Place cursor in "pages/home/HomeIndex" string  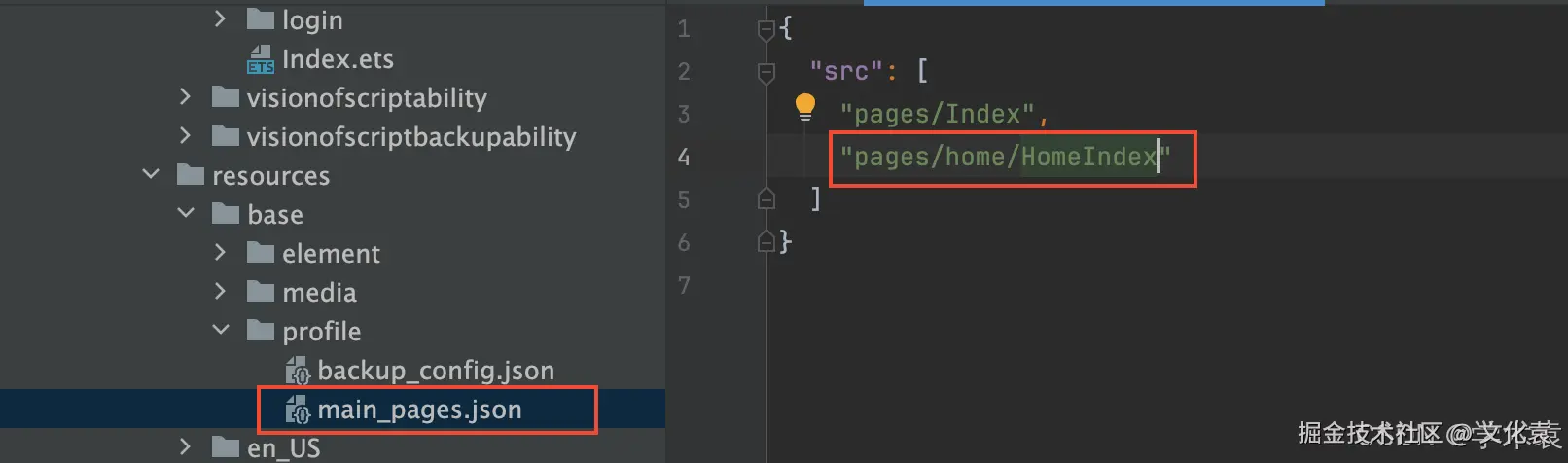coord(1005,157)
